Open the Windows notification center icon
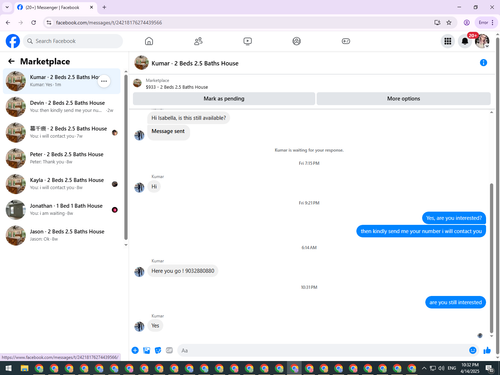500x375 pixels. (x=489, y=368)
